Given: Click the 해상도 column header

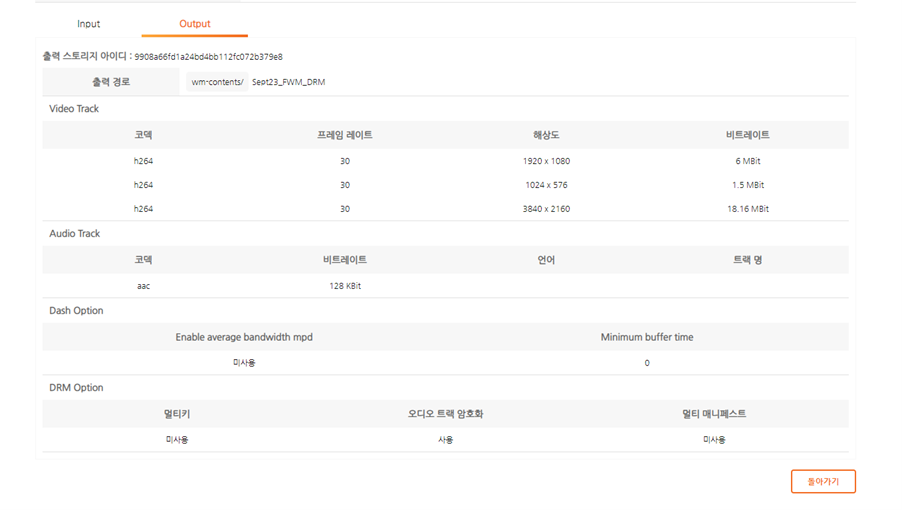Looking at the screenshot, I should 546,135.
